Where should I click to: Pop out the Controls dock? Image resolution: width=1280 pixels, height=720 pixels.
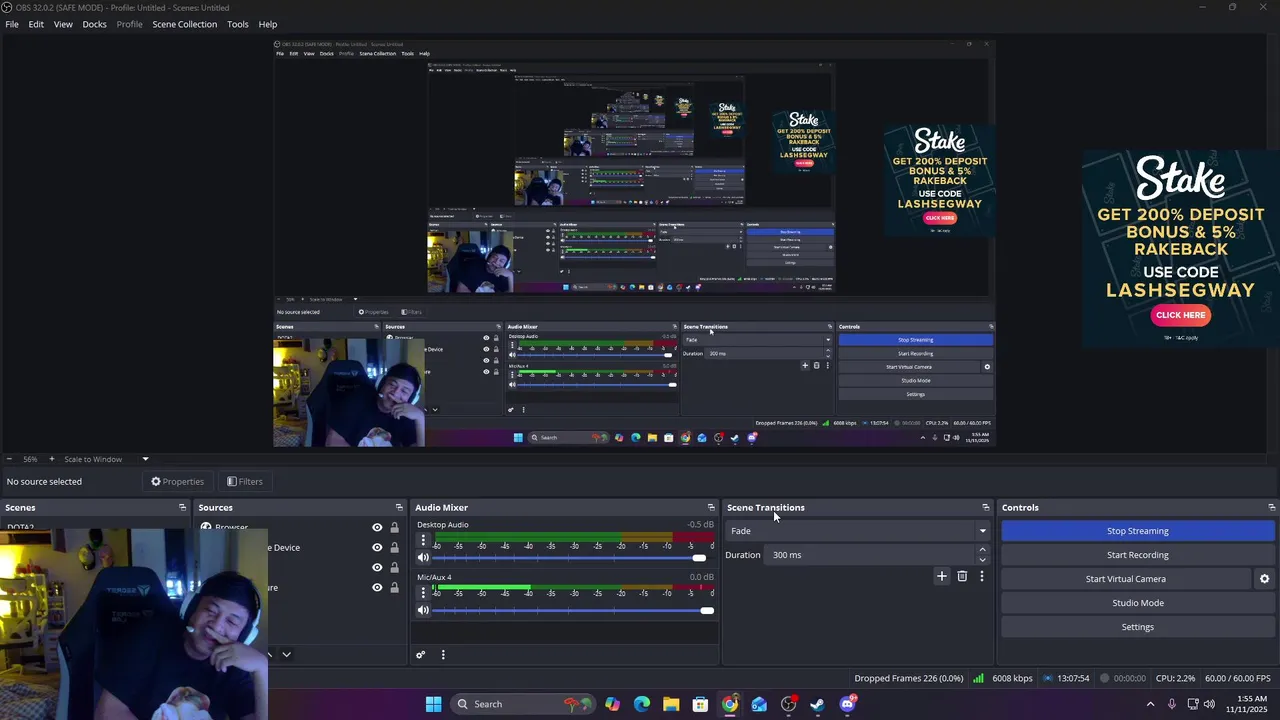[1271, 507]
